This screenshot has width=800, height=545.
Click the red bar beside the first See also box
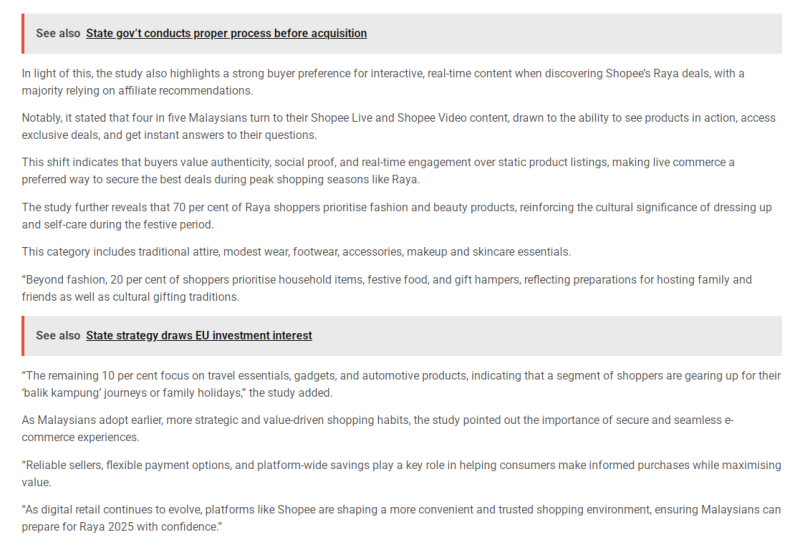pyautogui.click(x=23, y=33)
